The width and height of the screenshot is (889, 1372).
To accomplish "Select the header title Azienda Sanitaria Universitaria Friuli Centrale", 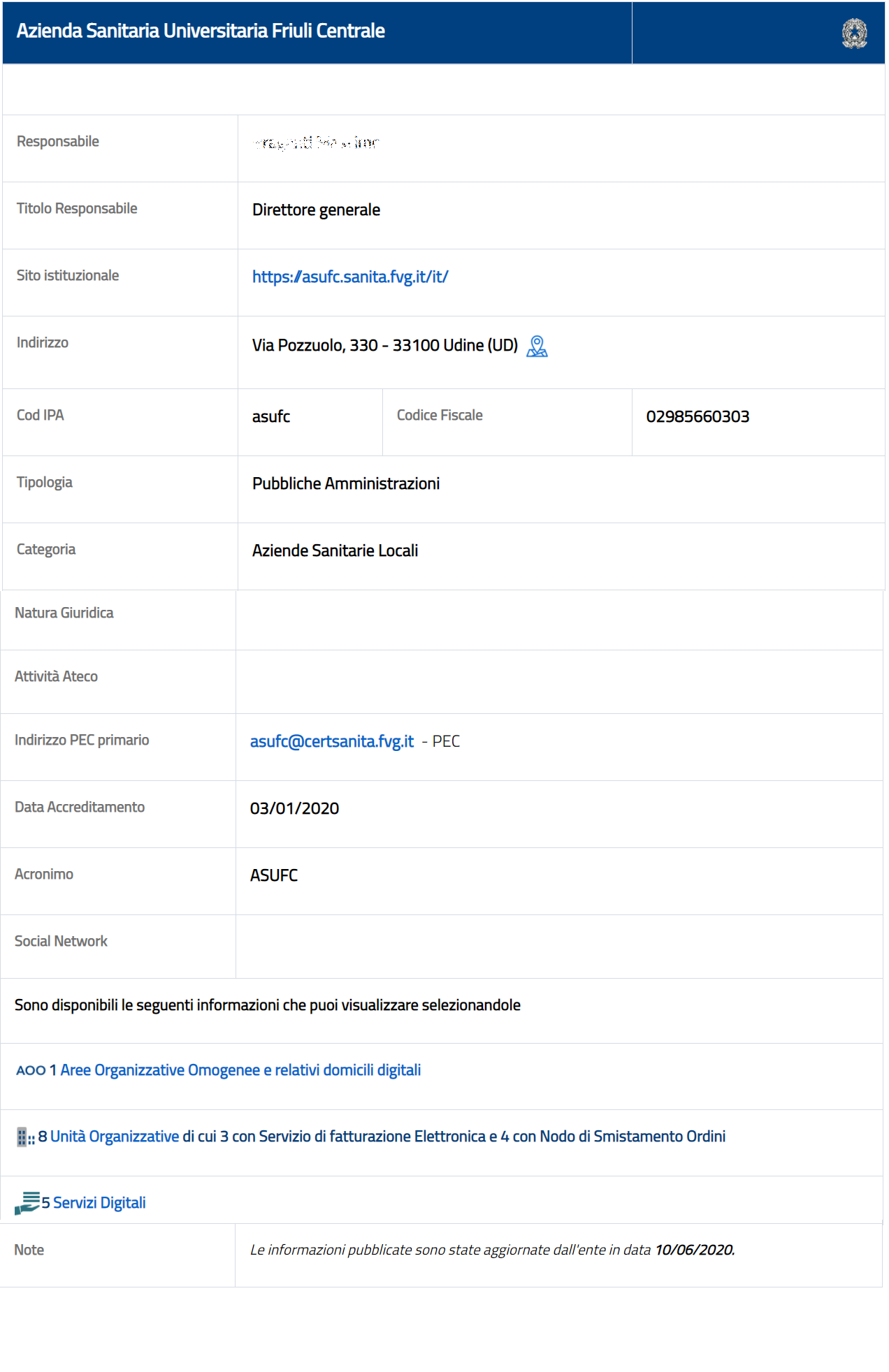I will 201,31.
